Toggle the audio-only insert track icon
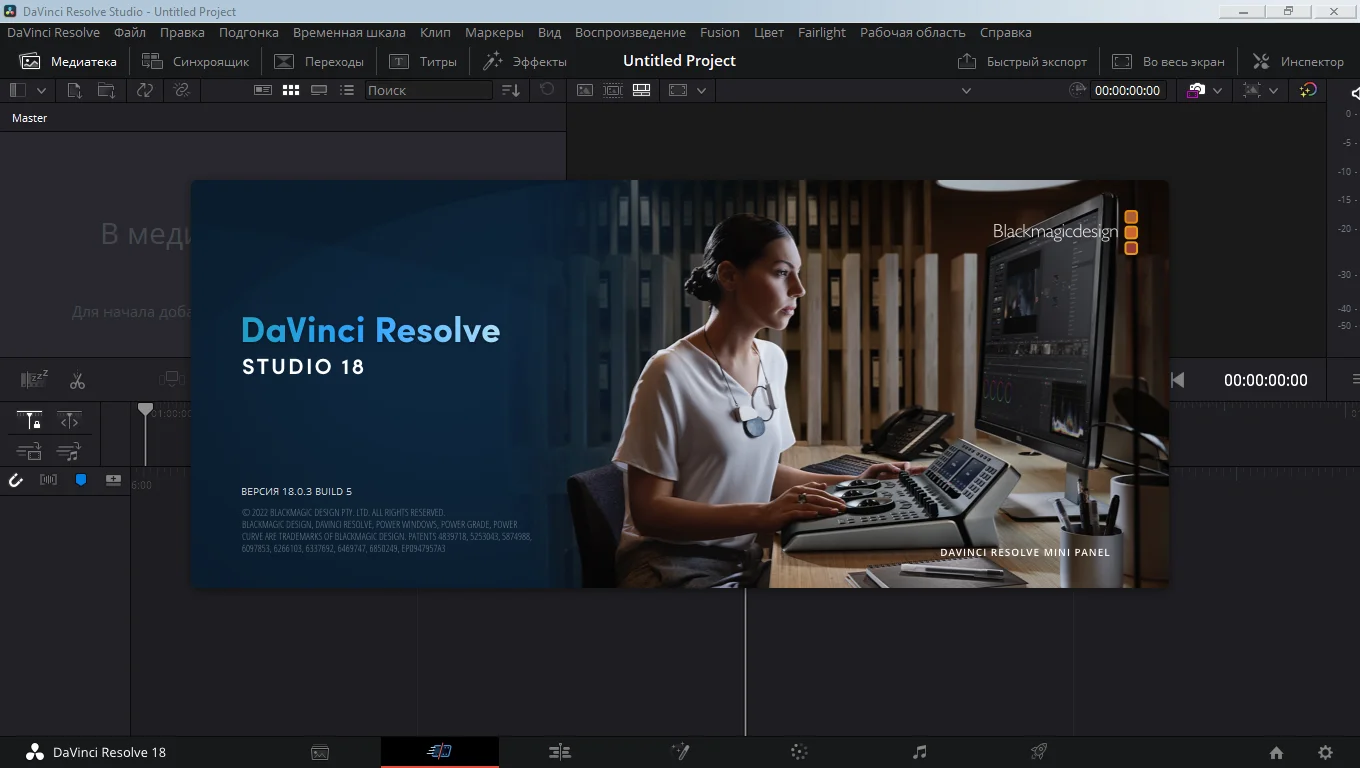Screen dimensions: 1360x768 click(69, 452)
